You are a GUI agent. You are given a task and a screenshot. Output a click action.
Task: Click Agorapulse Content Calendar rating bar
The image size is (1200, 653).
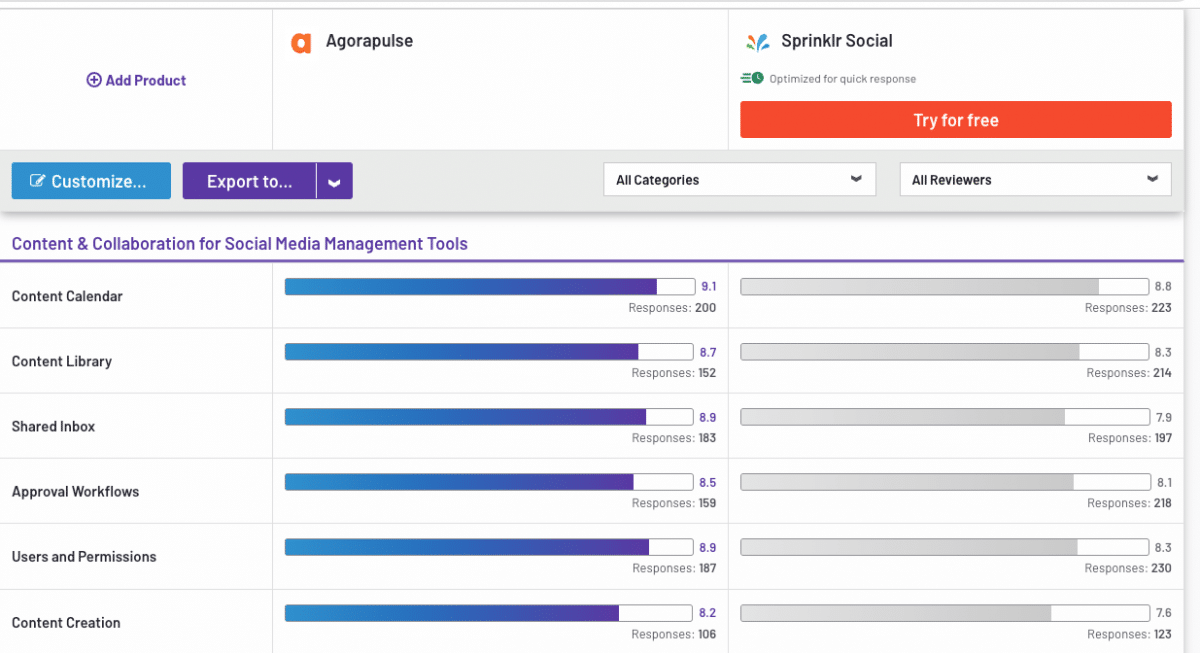pyautogui.click(x=489, y=287)
